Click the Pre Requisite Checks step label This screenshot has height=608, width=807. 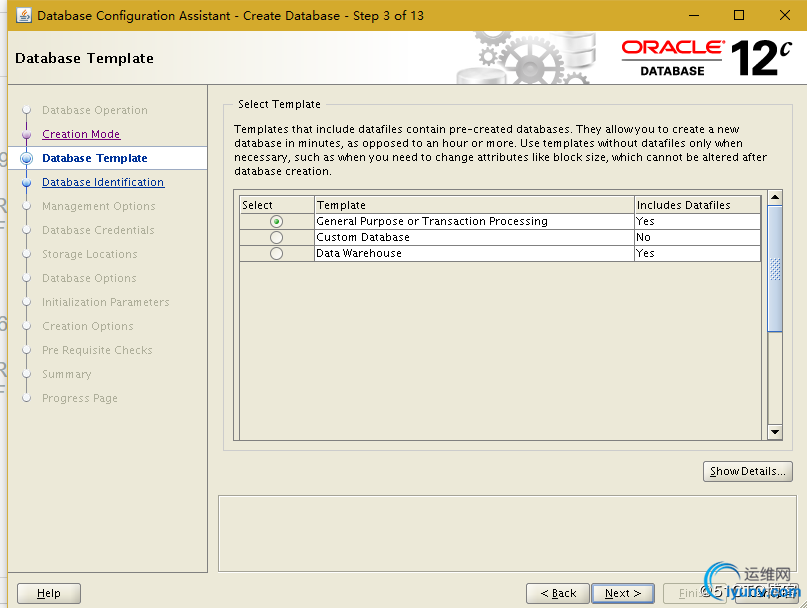pos(97,350)
